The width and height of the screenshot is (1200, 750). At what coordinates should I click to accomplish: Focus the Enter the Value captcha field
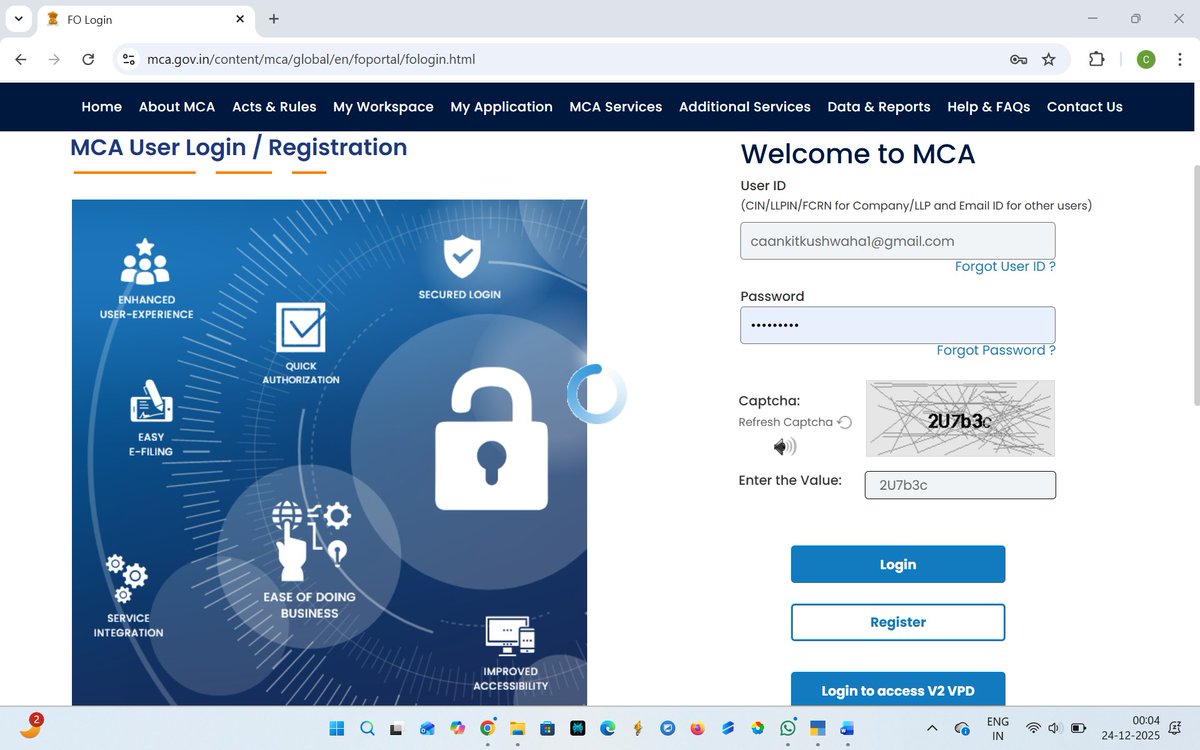[x=960, y=485]
